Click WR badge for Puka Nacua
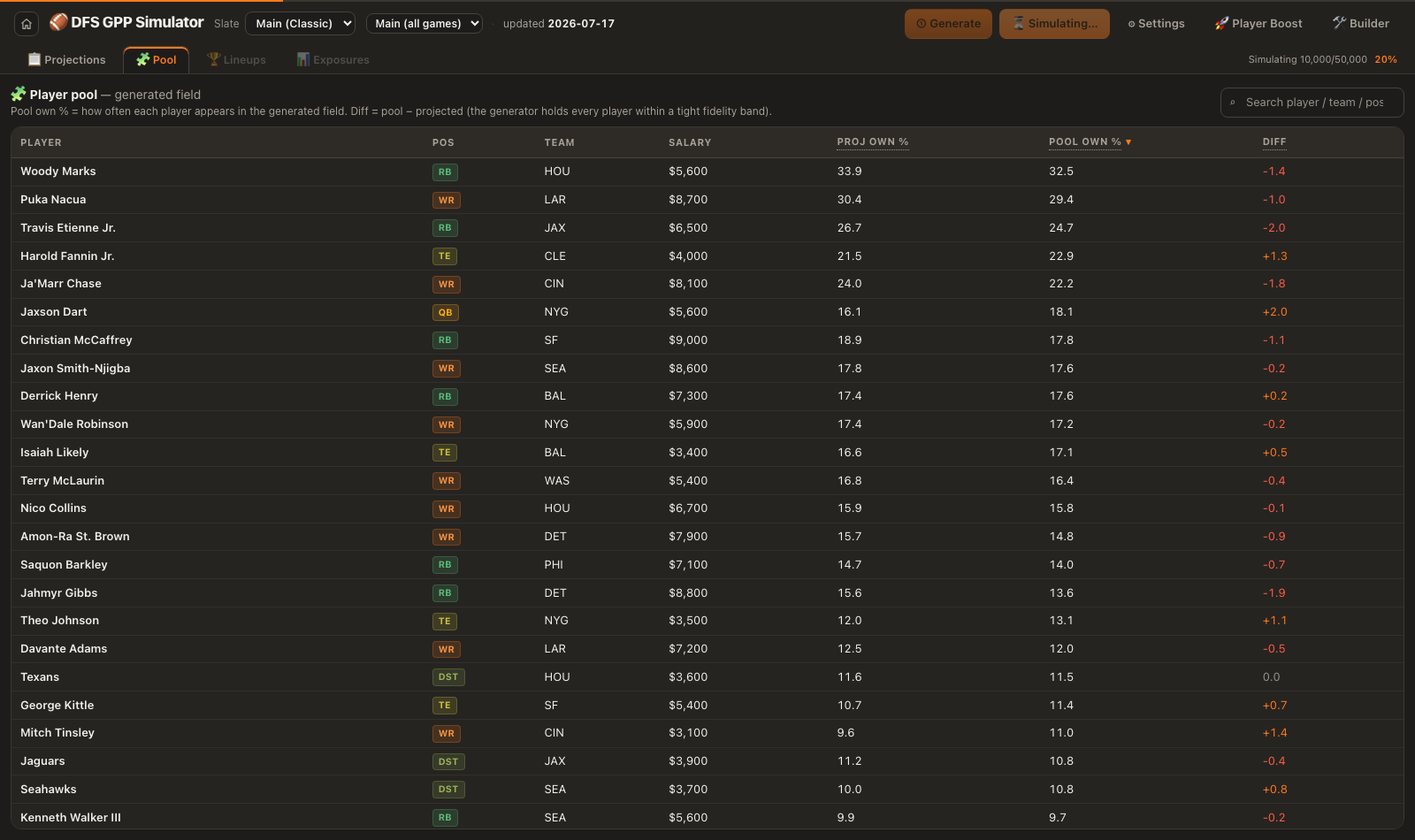The width and height of the screenshot is (1415, 840). pyautogui.click(x=447, y=201)
